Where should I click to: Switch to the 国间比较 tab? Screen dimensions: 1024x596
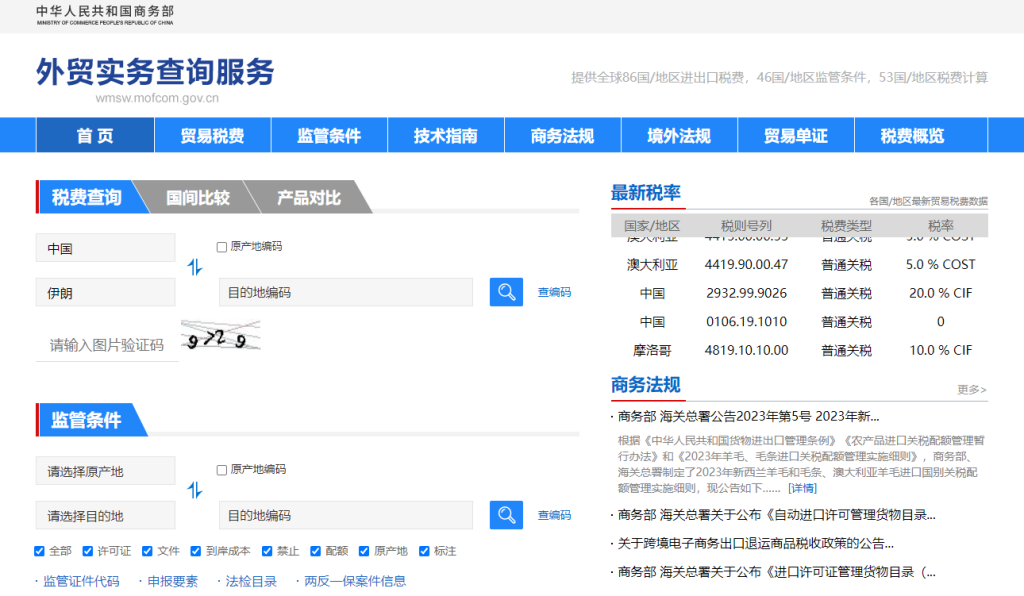[x=198, y=197]
